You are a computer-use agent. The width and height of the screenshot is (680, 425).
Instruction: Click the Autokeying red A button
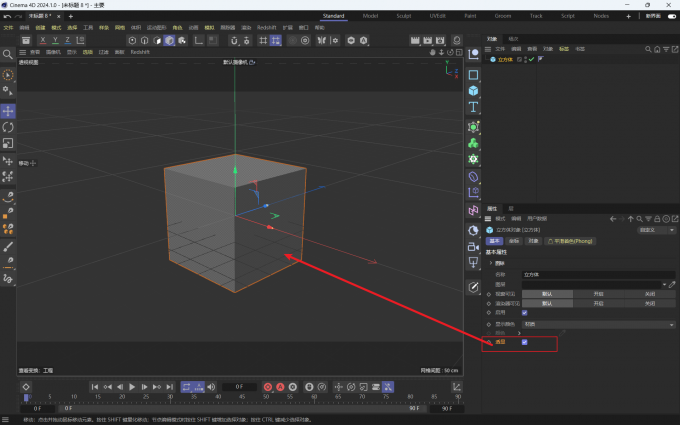281,387
